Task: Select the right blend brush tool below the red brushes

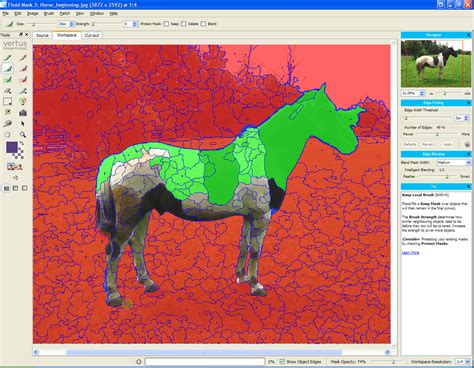Action: 23,90
